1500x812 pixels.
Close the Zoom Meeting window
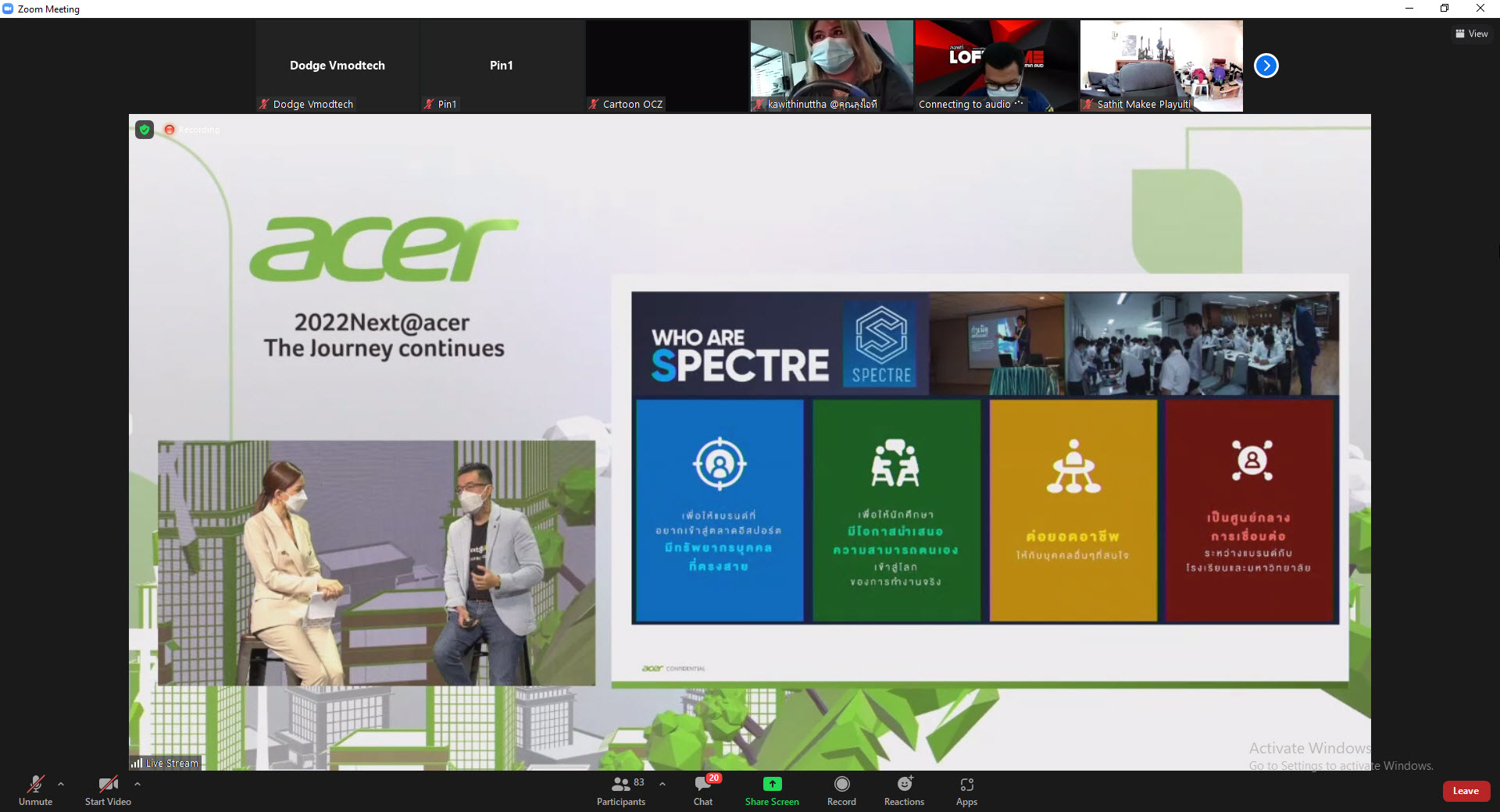point(1480,9)
